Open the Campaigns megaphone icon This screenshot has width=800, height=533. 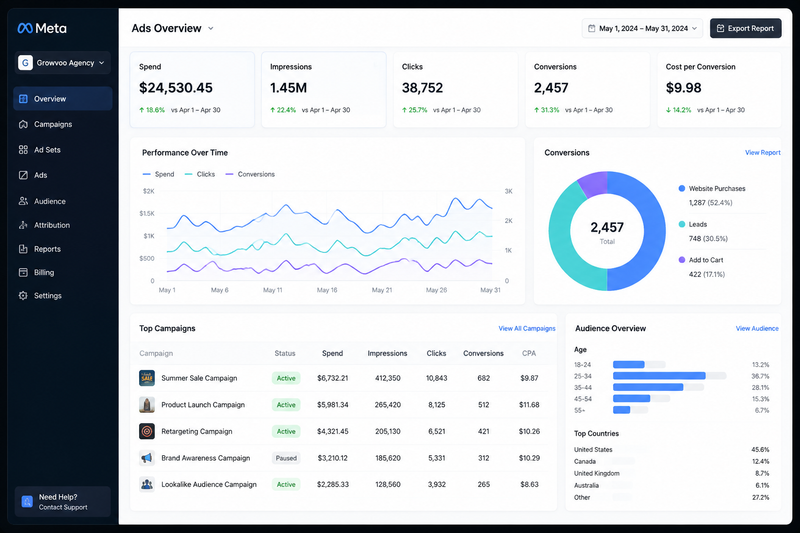(23, 124)
